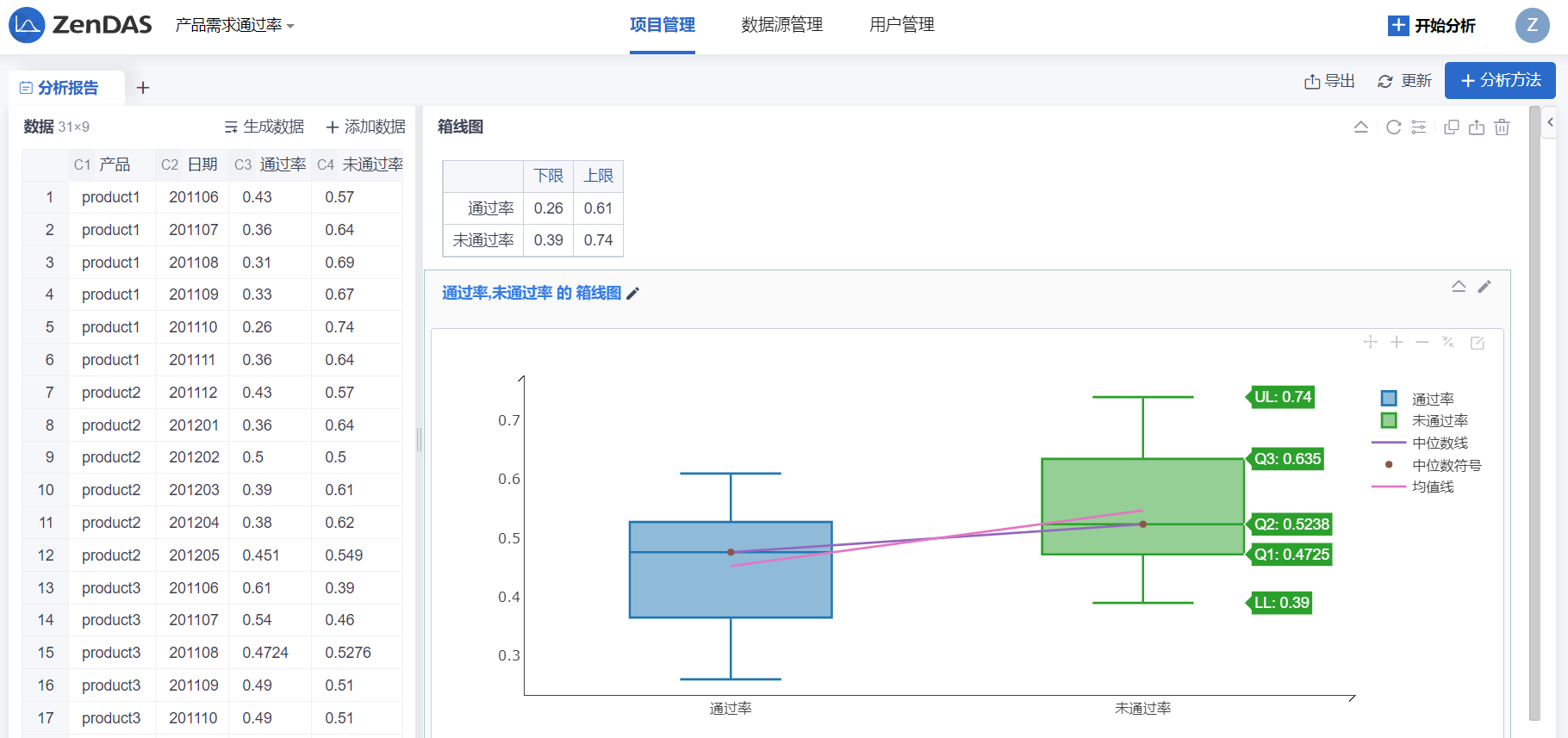Click the report area vertical scrollbar
The image size is (1568, 738).
click(1534, 413)
